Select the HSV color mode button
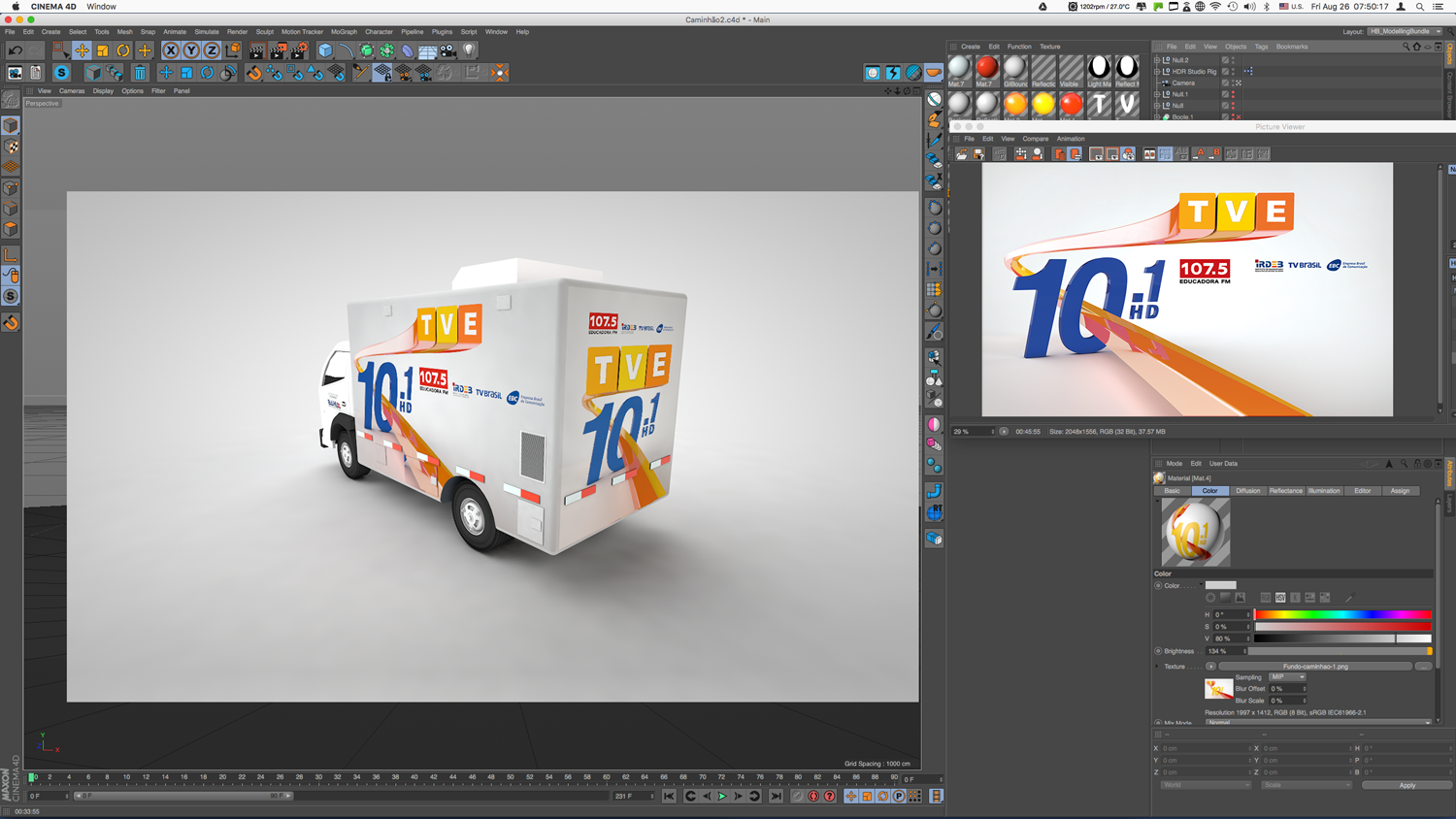The image size is (1456, 819). (x=1280, y=598)
